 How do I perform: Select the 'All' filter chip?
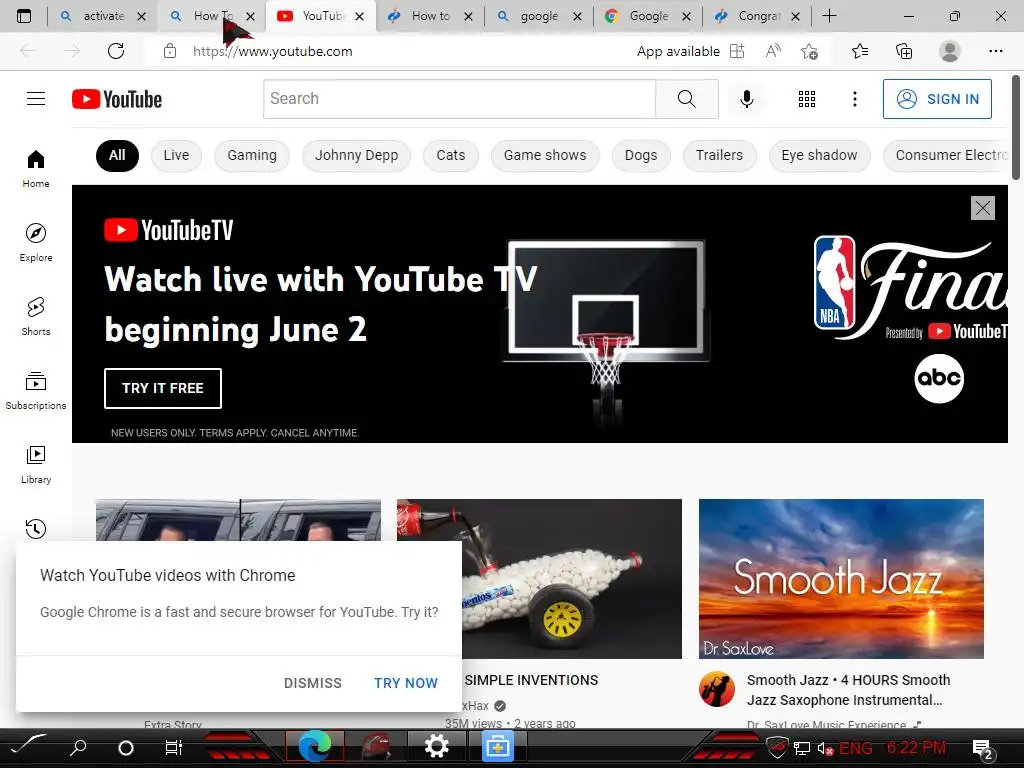[117, 155]
